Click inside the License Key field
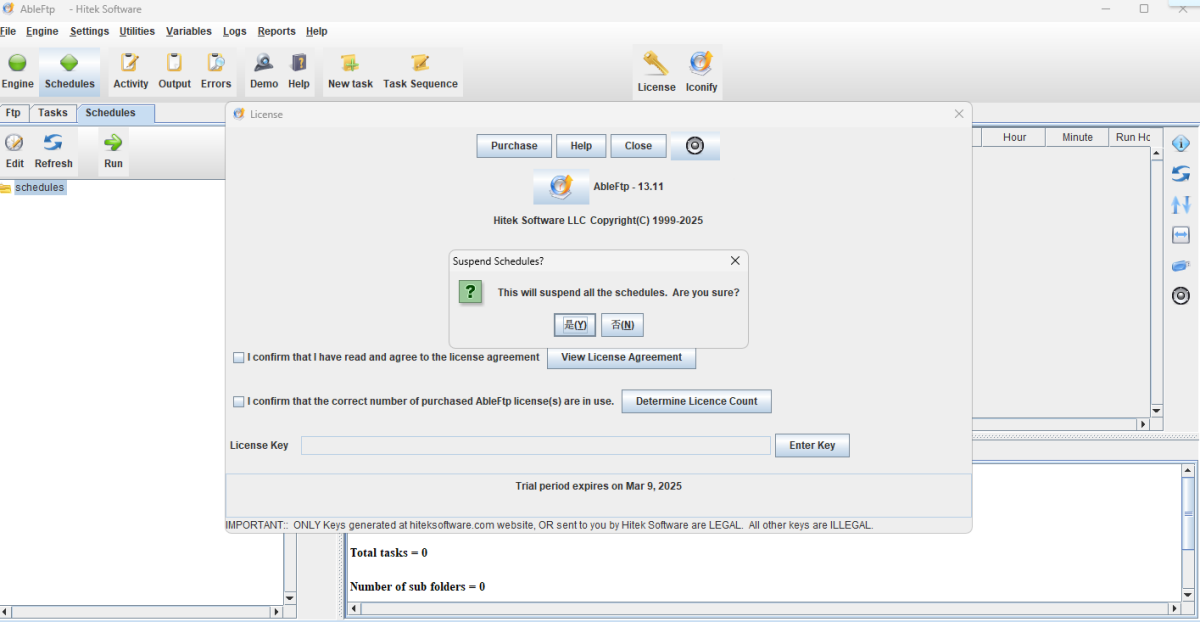This screenshot has width=1200, height=622. click(535, 445)
